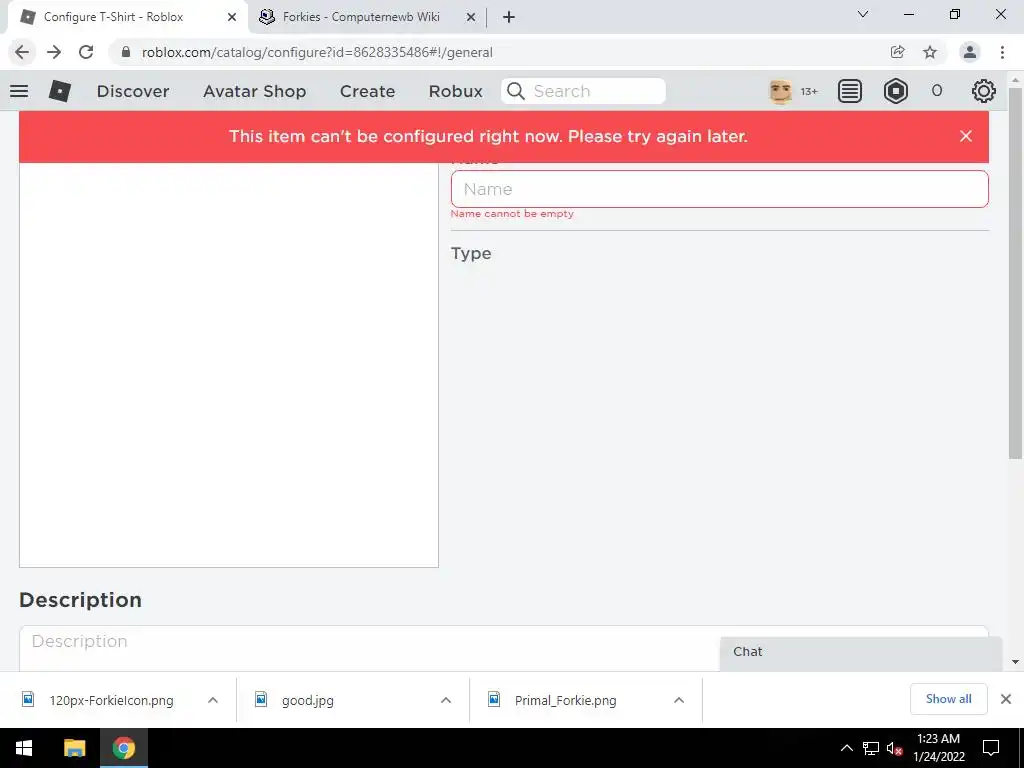Click the site lock security icon
1024x768 pixels.
point(126,52)
